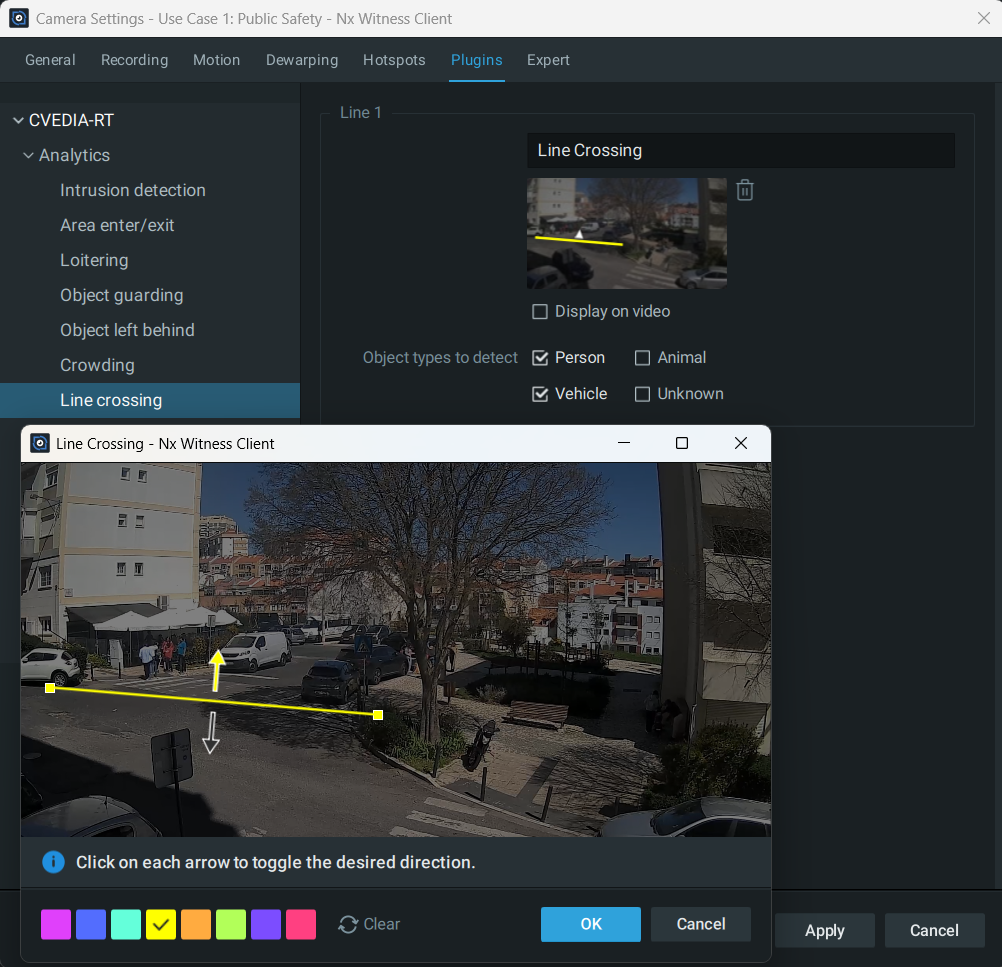Enable Display on video checkbox
The height and width of the screenshot is (967, 1002).
point(540,312)
